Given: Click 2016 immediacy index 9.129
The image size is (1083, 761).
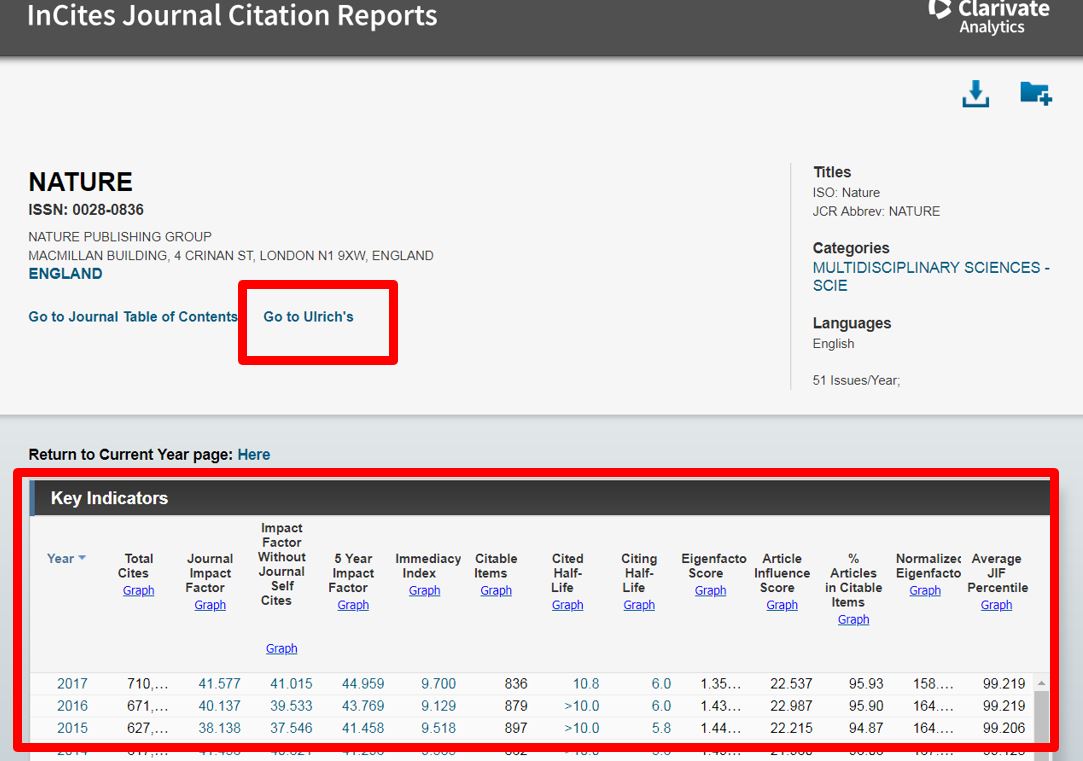Looking at the screenshot, I should pyautogui.click(x=439, y=706).
